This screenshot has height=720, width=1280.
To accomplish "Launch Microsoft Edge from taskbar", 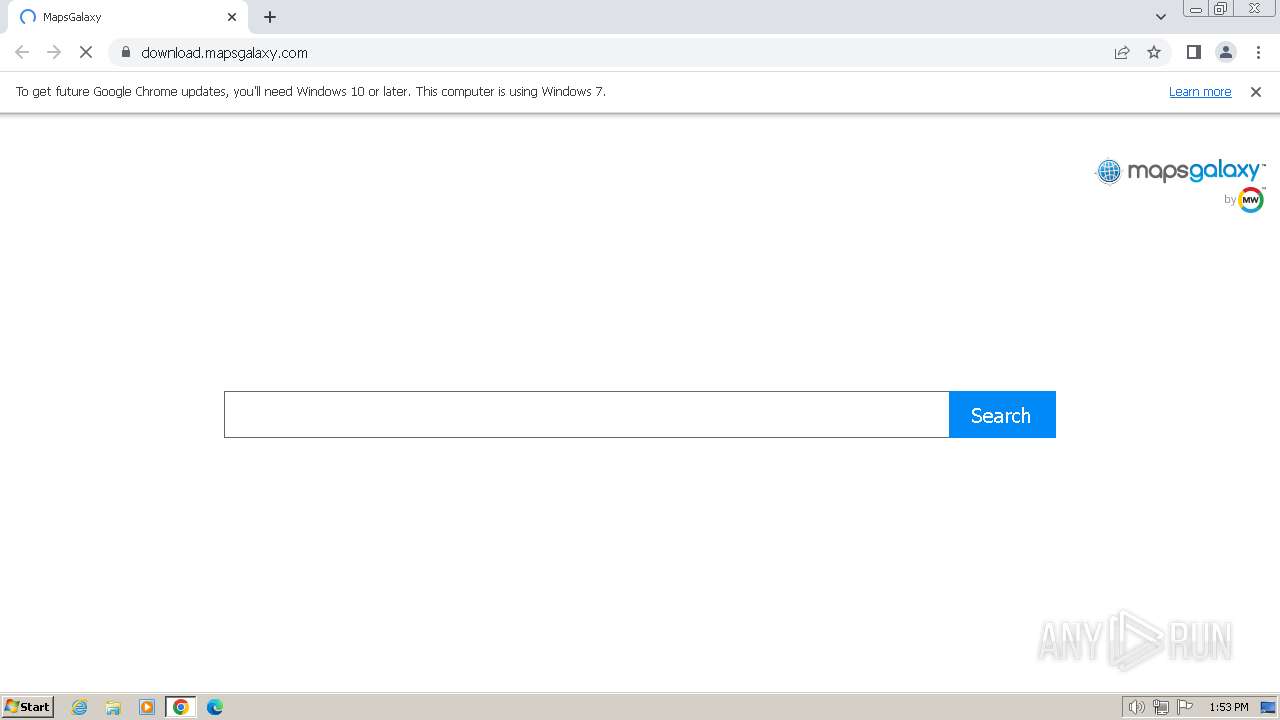I will click(215, 707).
